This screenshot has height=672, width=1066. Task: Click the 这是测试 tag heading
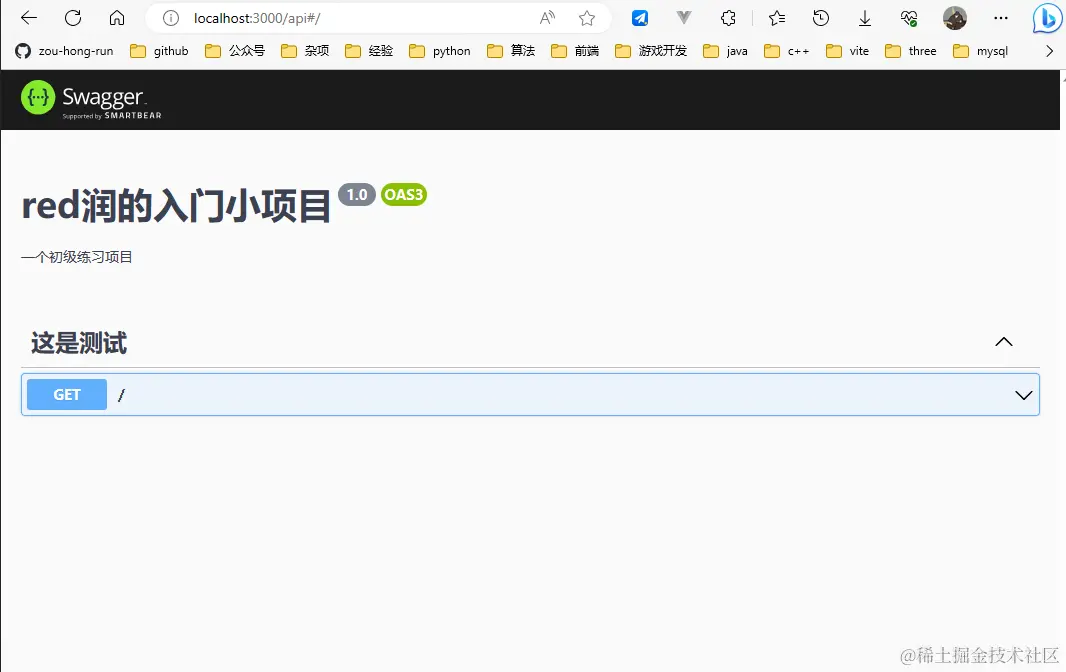[x=79, y=343]
